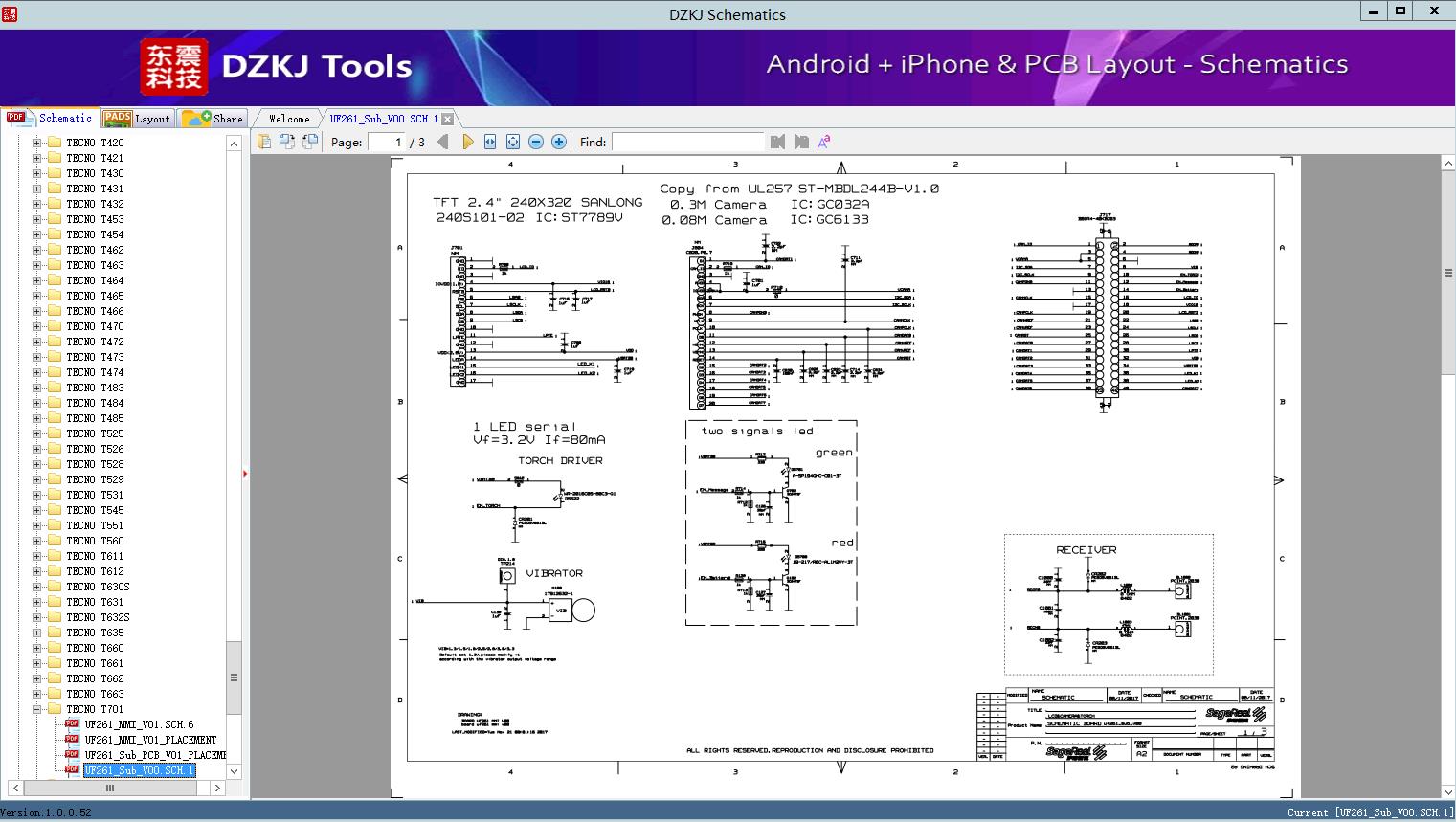This screenshot has width=1456, height=822.
Task: Select the TECNO T472 tree item
Action: [x=95, y=342]
